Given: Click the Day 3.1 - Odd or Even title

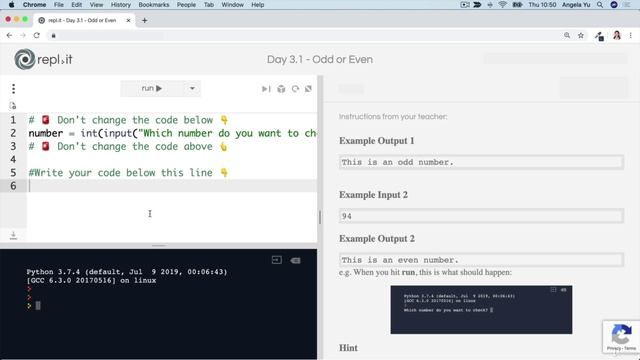Looking at the screenshot, I should [x=320, y=60].
